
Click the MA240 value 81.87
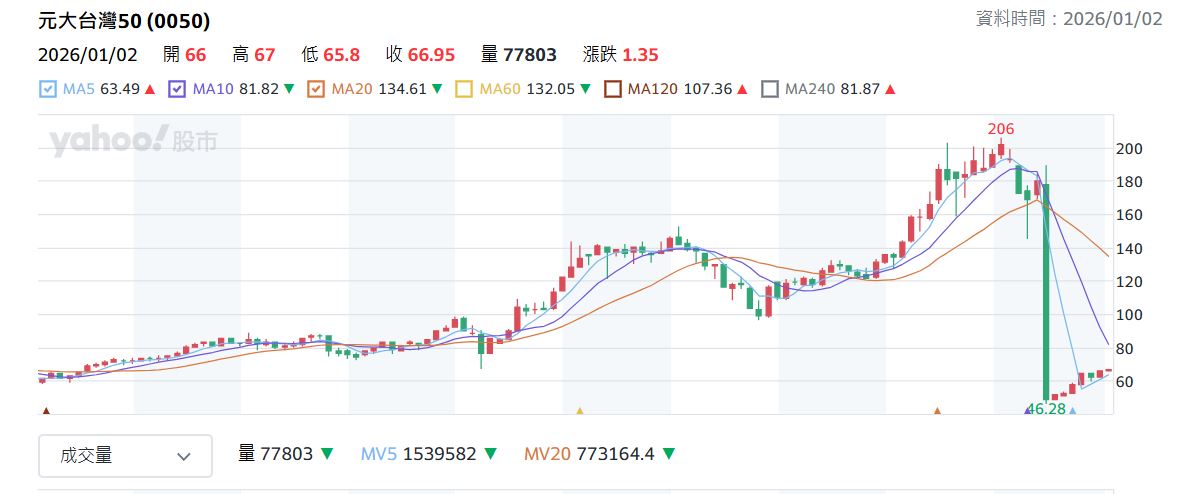[860, 89]
